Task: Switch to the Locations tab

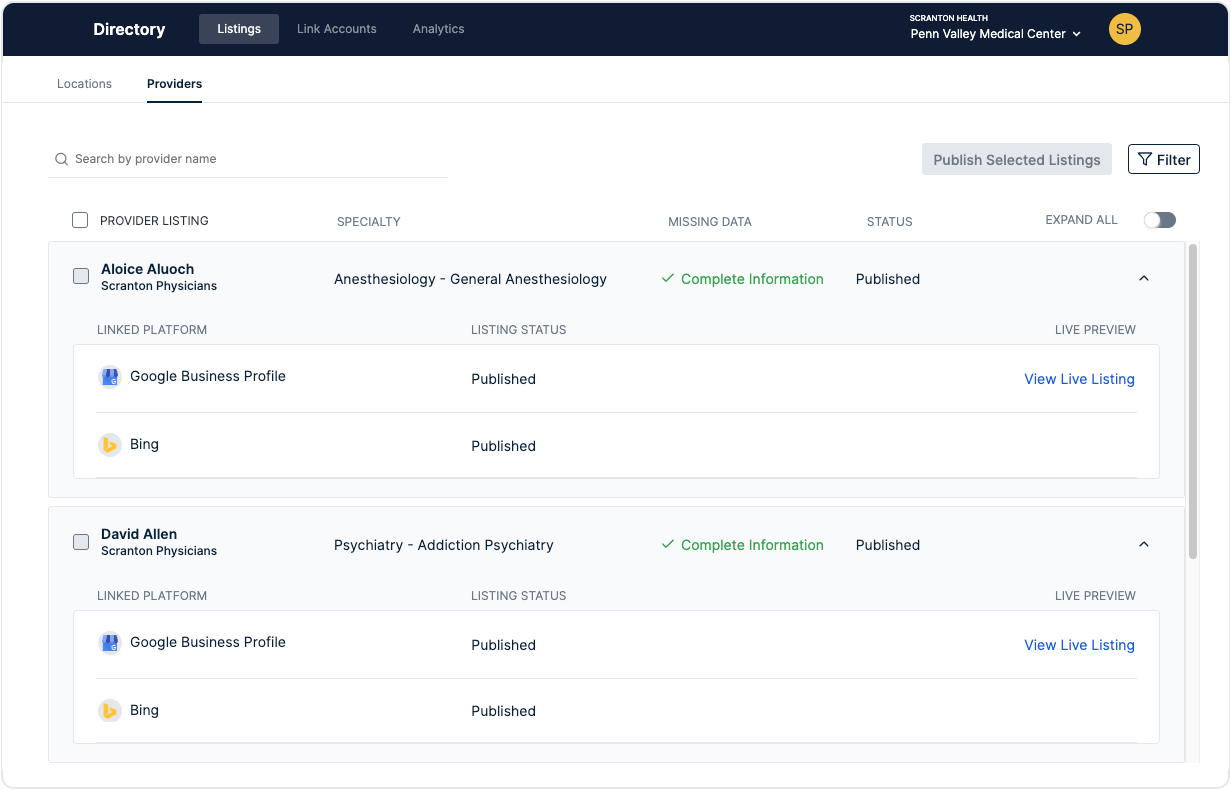Action: [x=84, y=84]
